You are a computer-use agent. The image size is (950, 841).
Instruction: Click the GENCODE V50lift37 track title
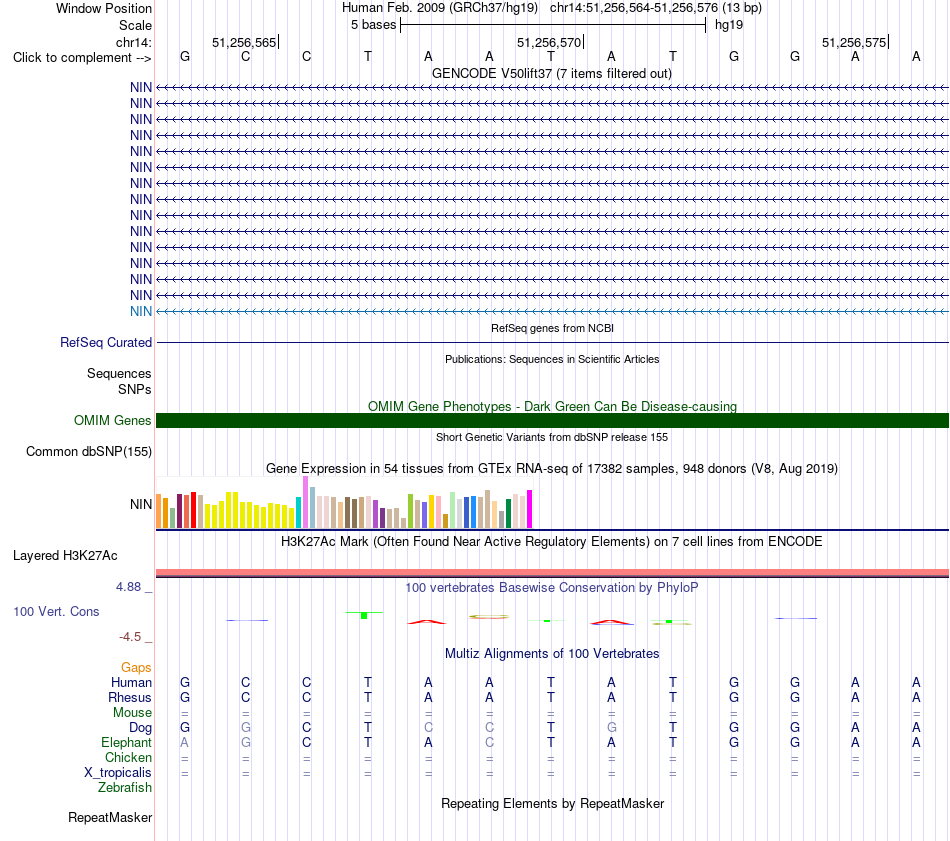(x=551, y=73)
